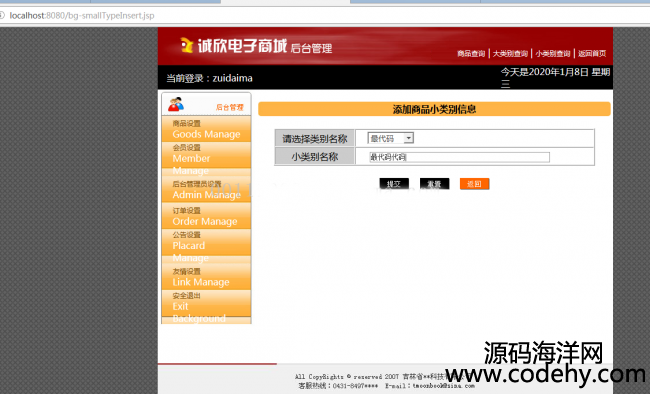The image size is (650, 394).
Task: Click the 诚欣电子商城 logo icon
Action: tap(187, 45)
